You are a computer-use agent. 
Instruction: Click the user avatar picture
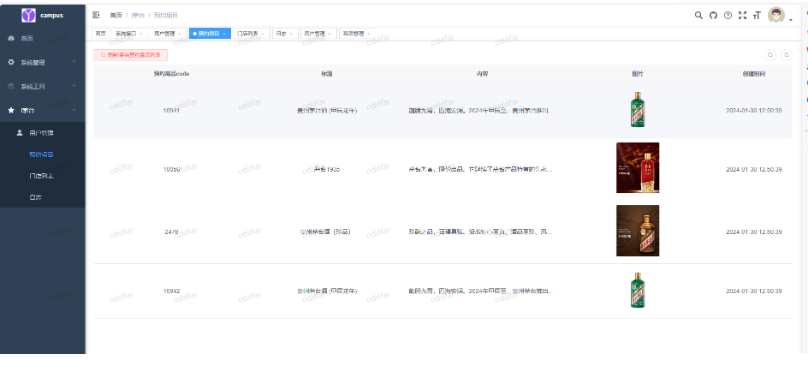(776, 15)
